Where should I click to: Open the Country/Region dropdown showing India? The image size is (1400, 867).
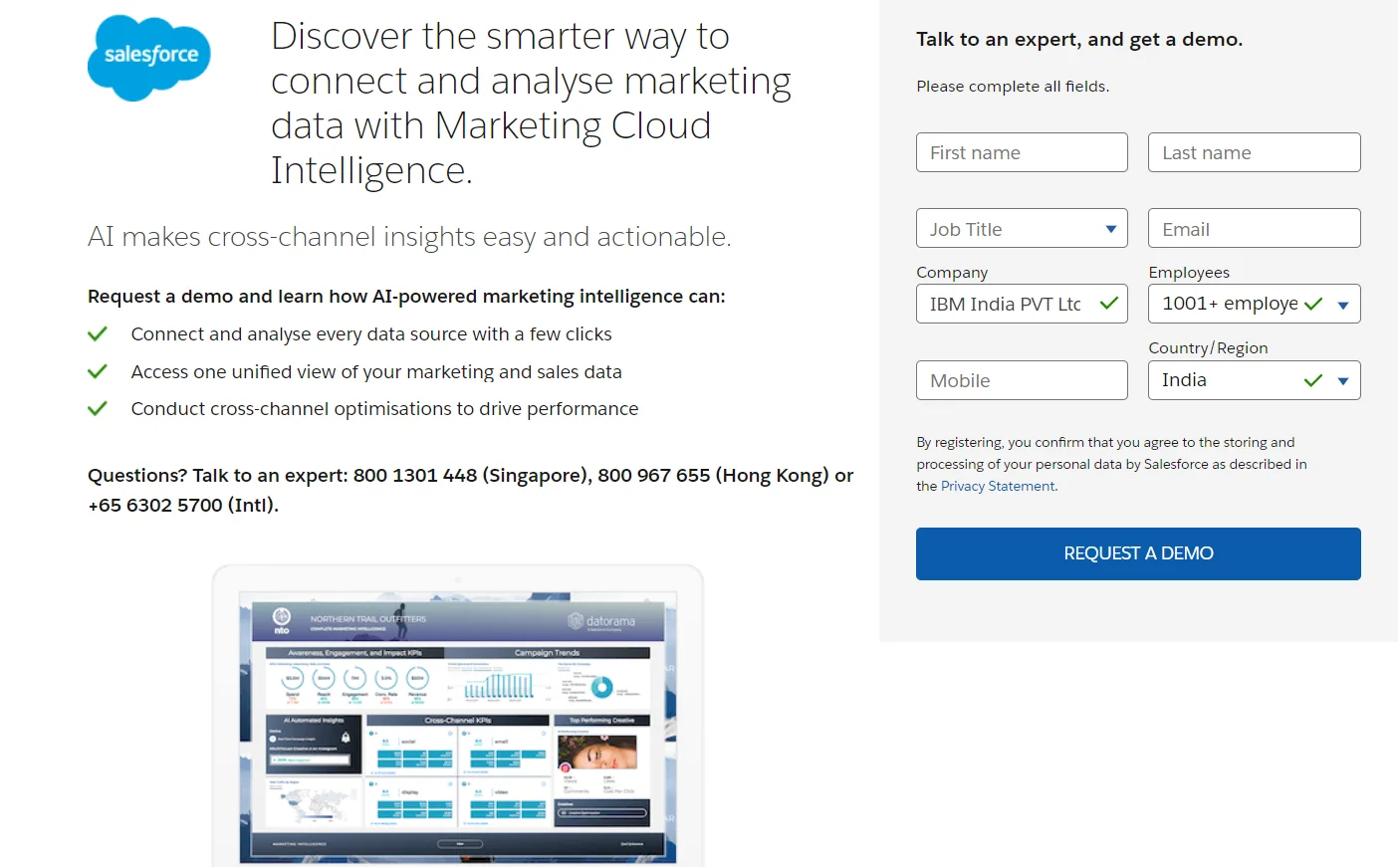(1255, 380)
